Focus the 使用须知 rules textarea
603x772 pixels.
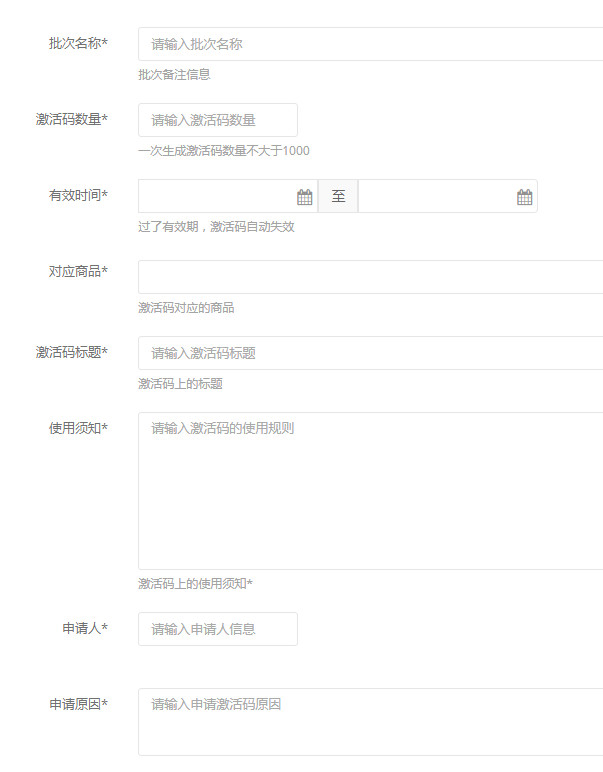(x=370, y=490)
